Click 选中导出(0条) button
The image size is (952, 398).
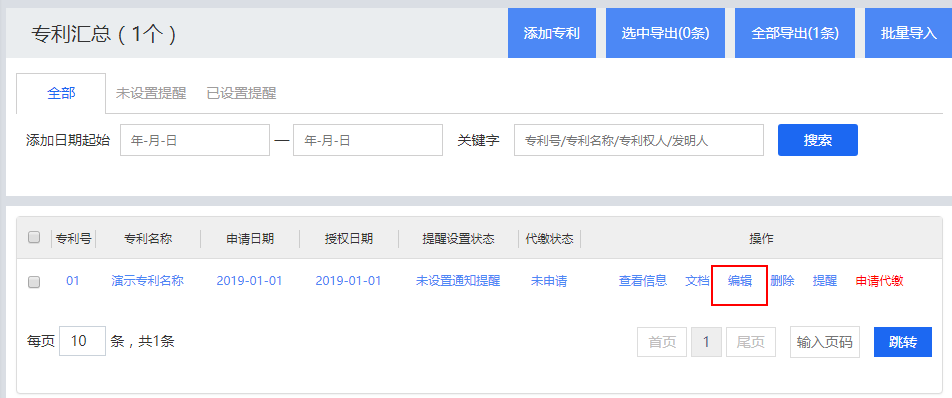665,33
